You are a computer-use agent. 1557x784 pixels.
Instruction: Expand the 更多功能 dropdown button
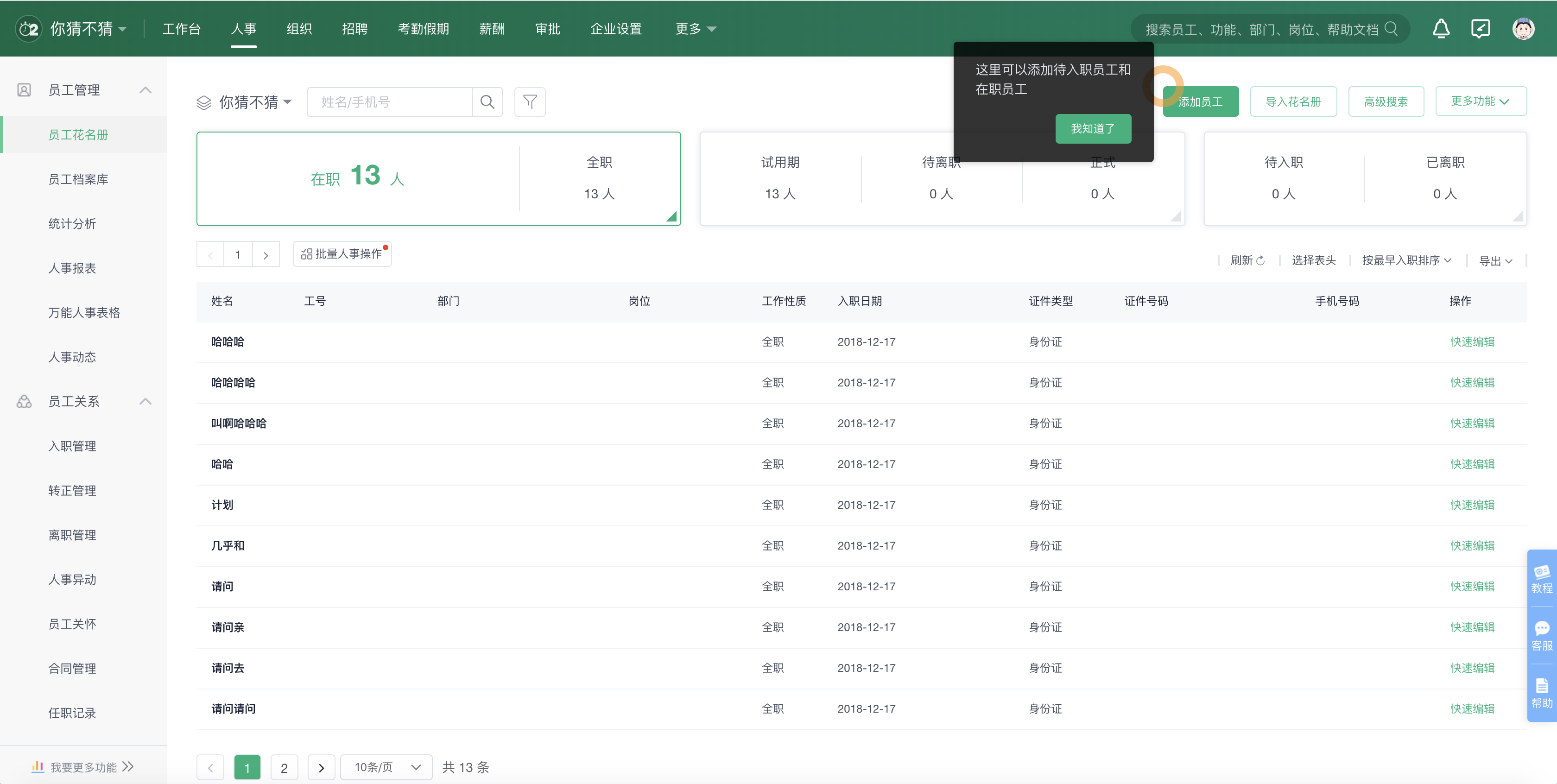[x=1480, y=101]
